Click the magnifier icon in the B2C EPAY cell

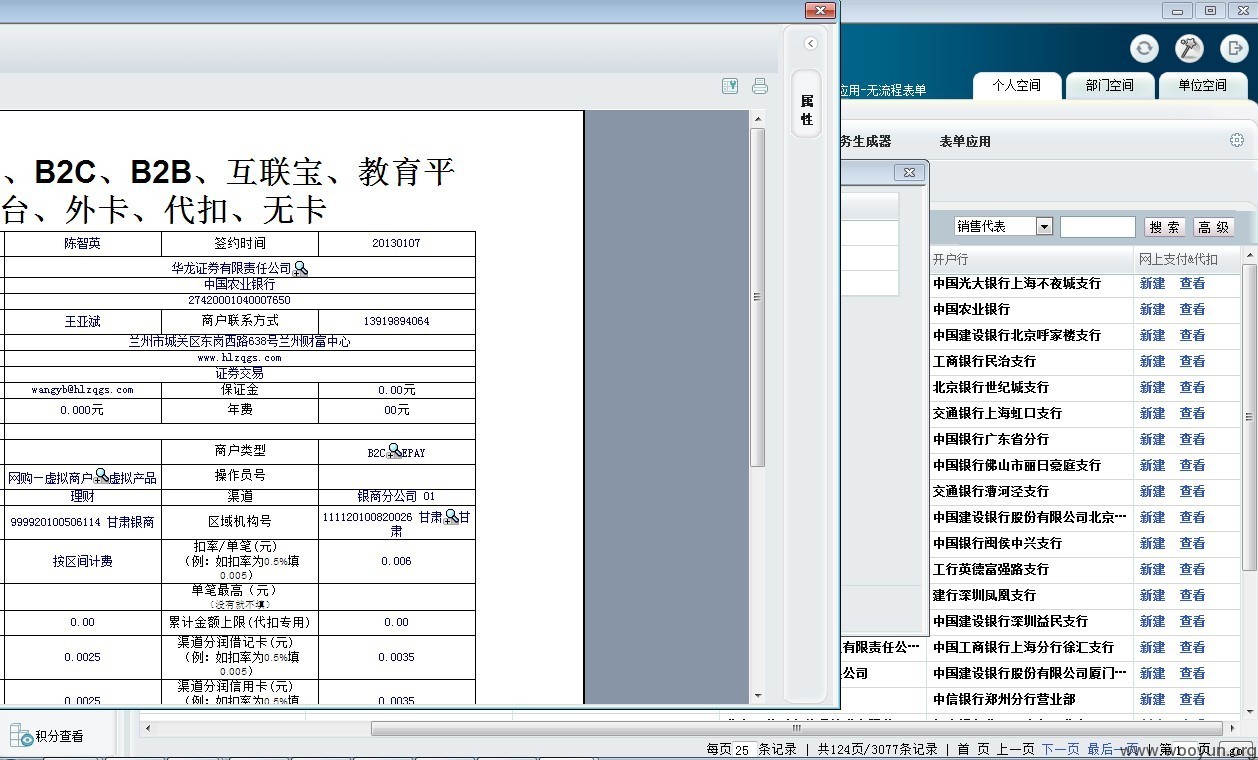[395, 451]
